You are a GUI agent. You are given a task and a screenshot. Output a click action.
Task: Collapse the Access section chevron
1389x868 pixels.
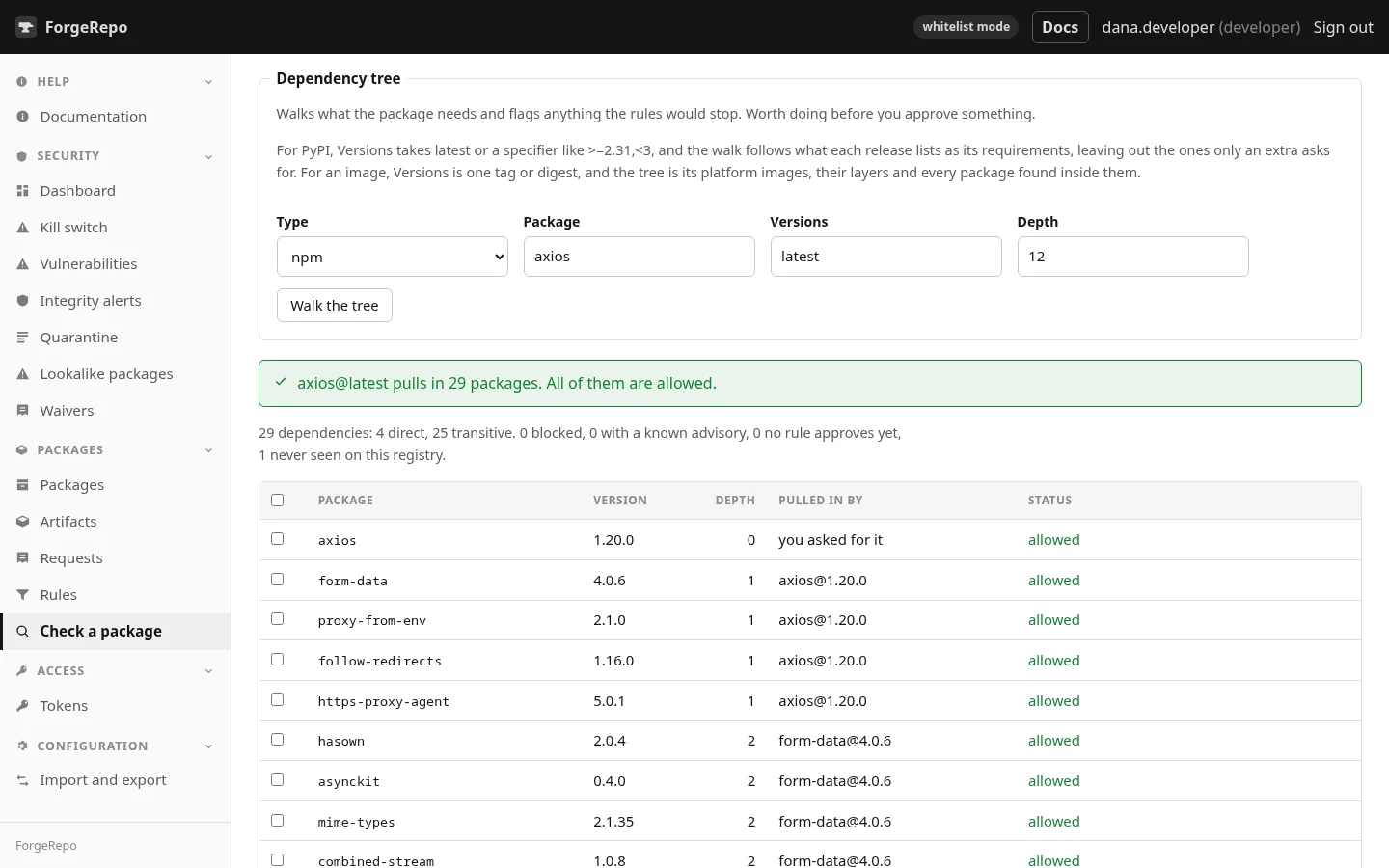(209, 671)
